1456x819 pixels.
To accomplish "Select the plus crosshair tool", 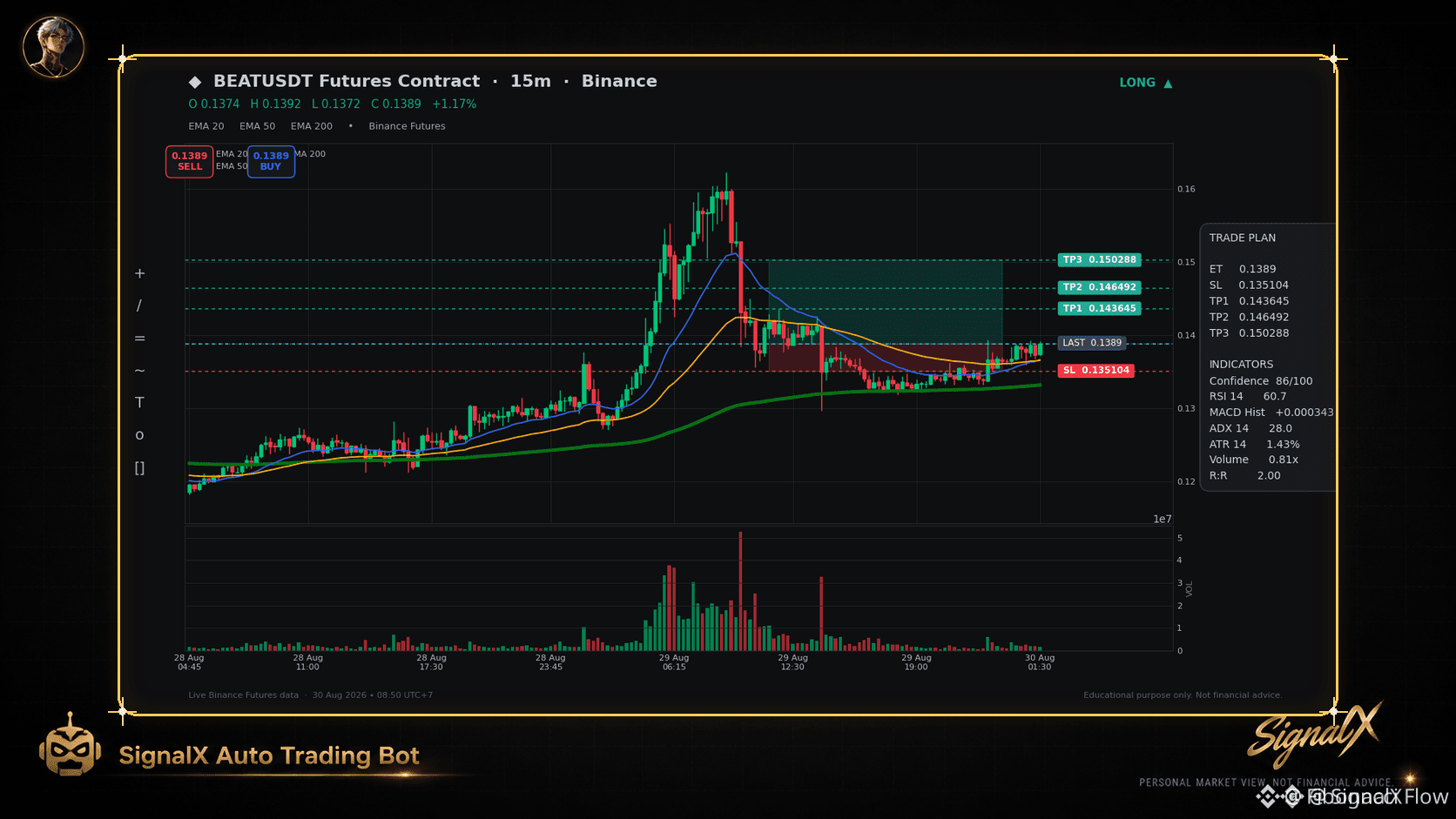I will pyautogui.click(x=139, y=273).
